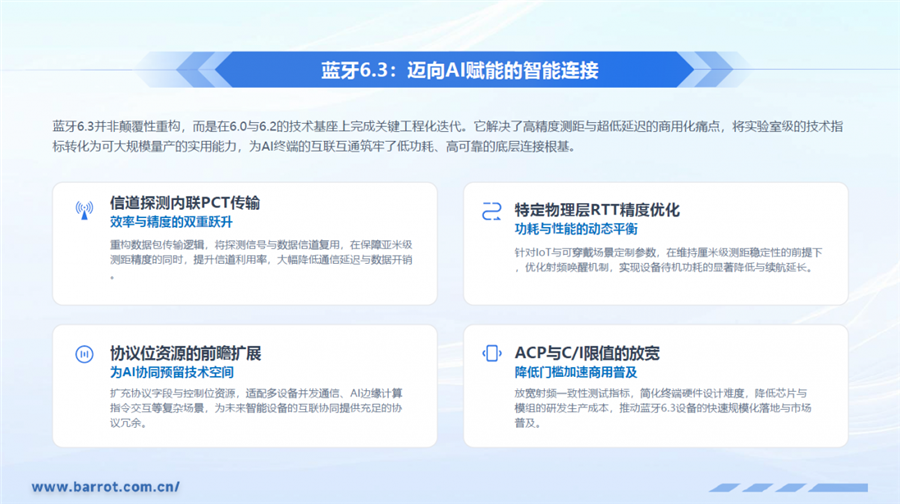The width and height of the screenshot is (900, 504).
Task: Click the description starting 针对IoT与可穿戴场景
Action: 668,260
